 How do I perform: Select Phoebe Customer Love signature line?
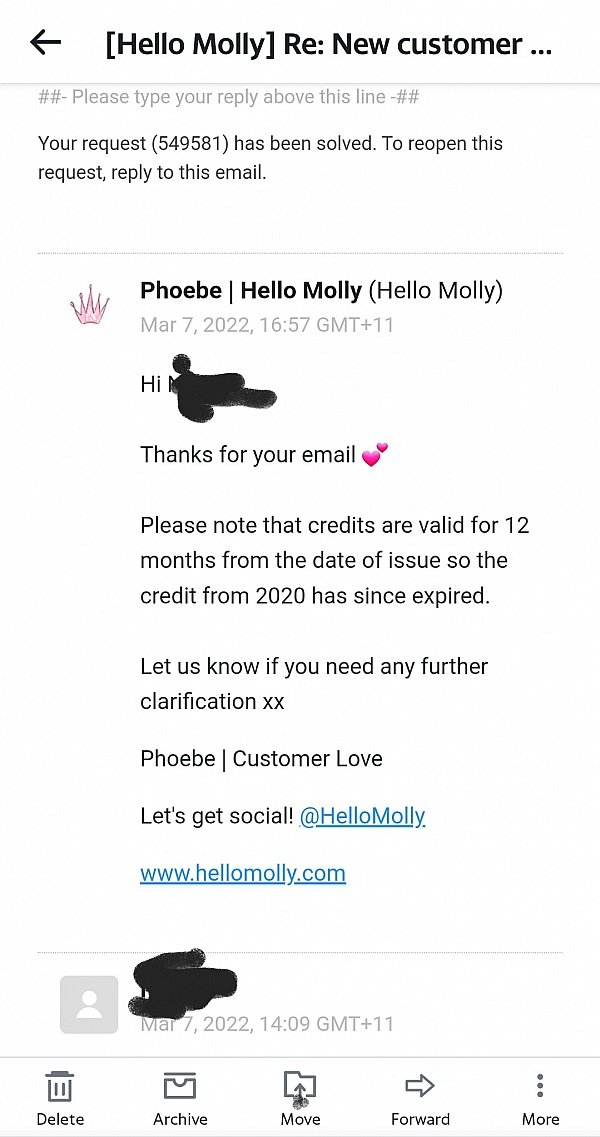(x=260, y=758)
